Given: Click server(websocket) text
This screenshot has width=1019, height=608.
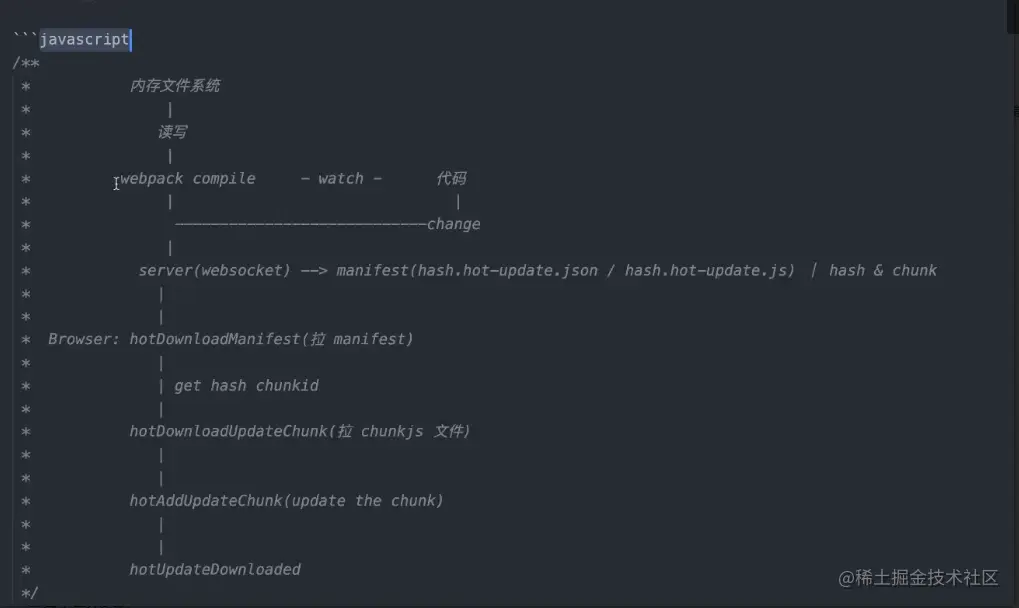Looking at the screenshot, I should click(x=214, y=271).
